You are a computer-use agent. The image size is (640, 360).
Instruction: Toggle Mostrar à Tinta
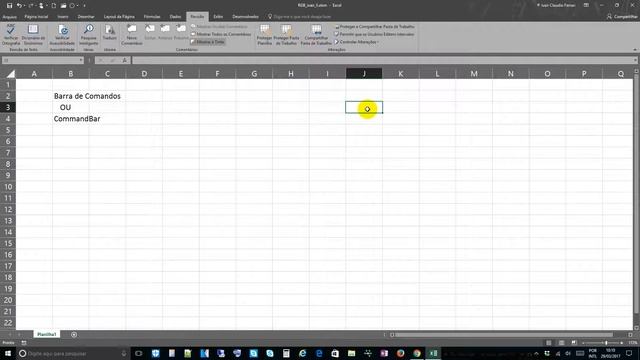208,42
